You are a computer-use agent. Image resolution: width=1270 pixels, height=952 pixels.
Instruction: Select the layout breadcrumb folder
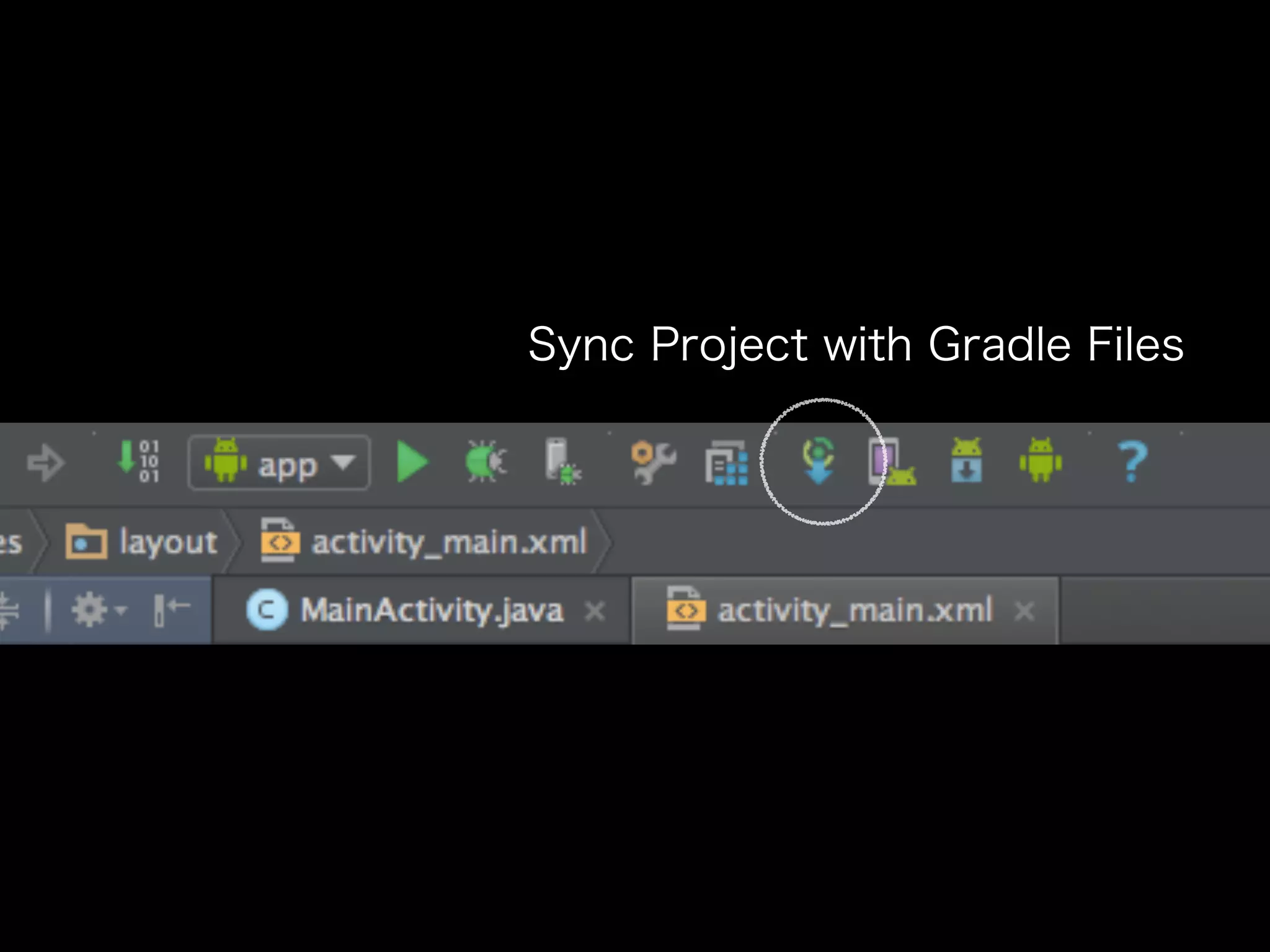pos(142,542)
